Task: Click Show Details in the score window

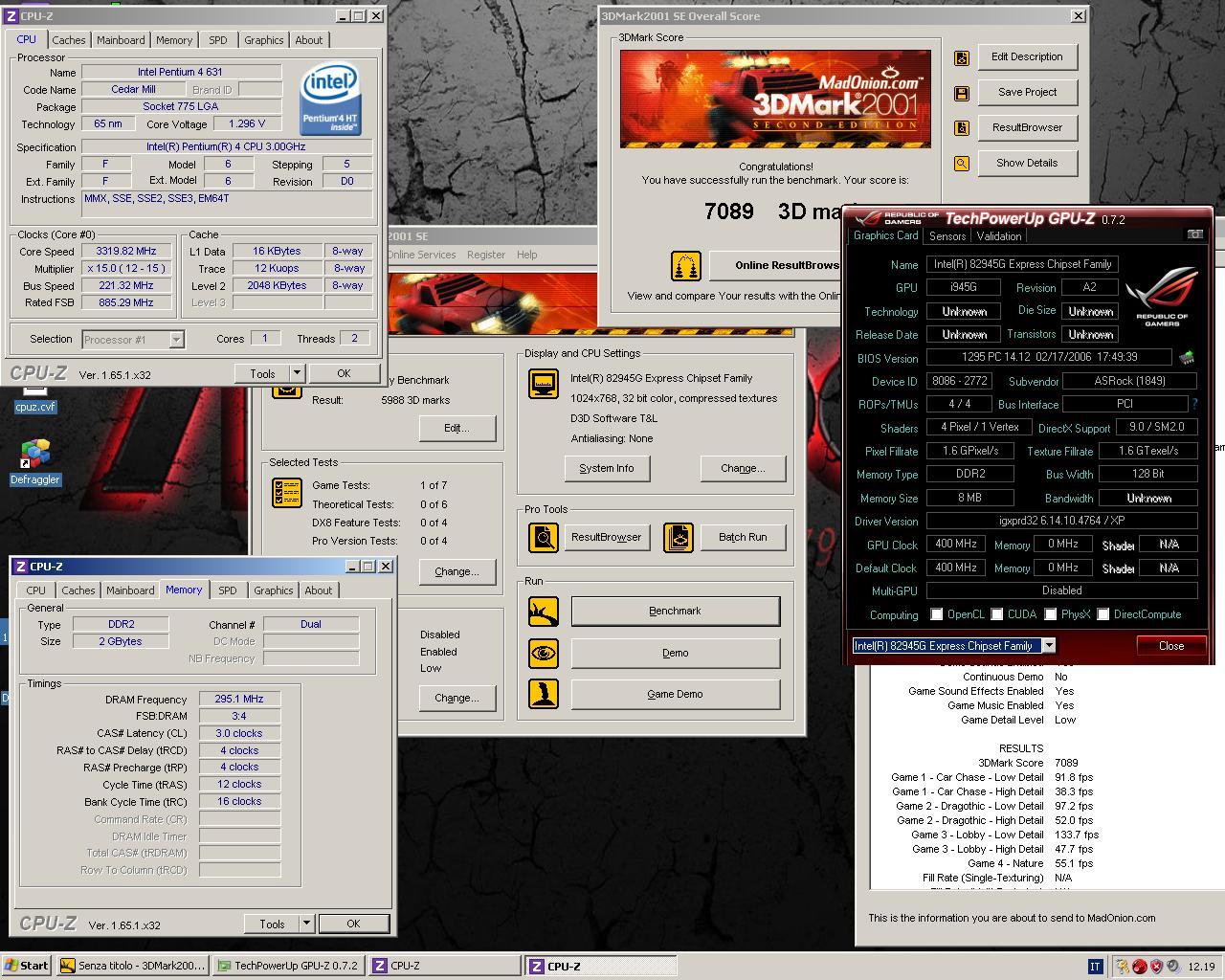Action: [1027, 163]
